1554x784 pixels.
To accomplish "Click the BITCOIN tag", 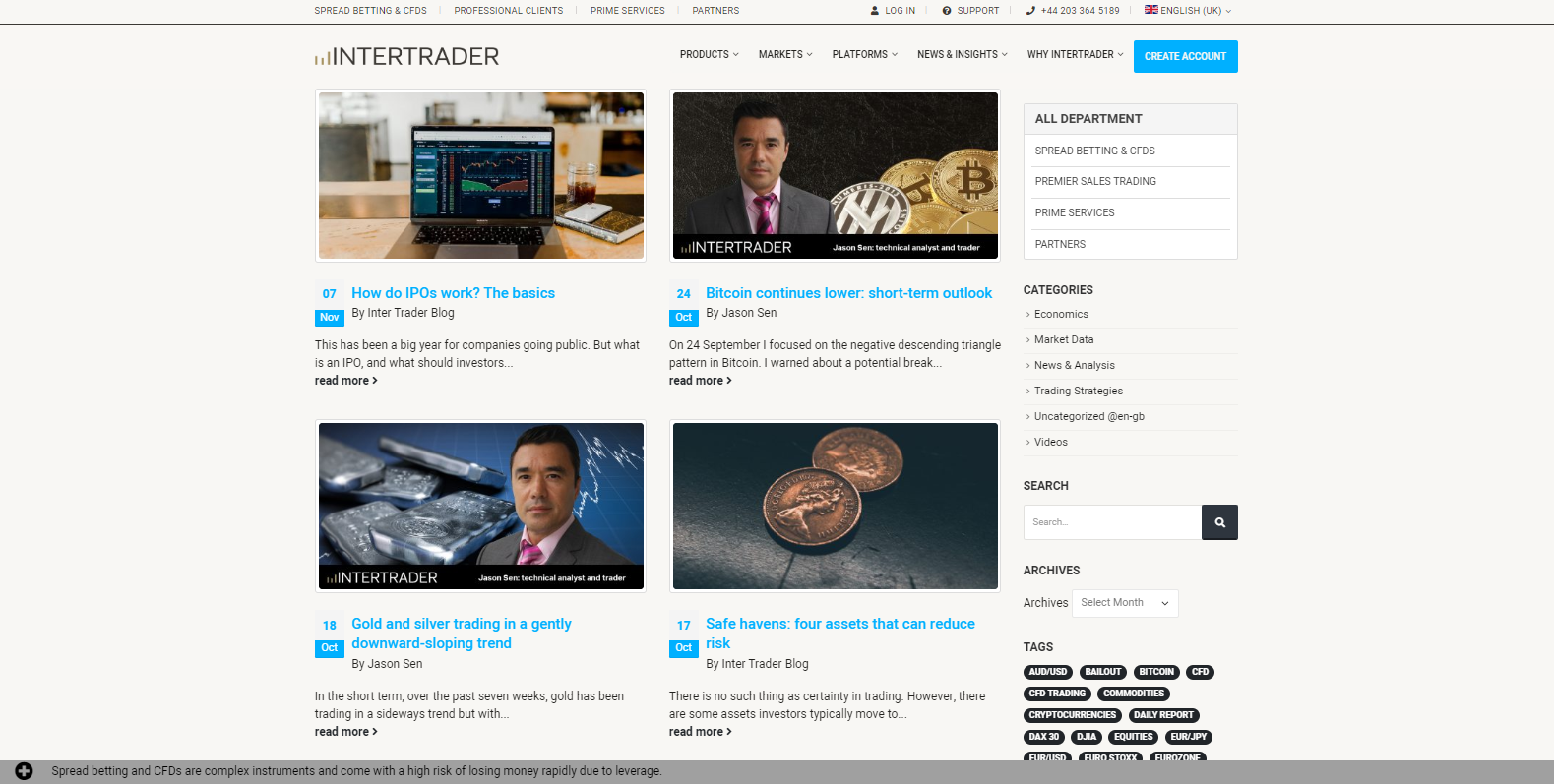I will pyautogui.click(x=1156, y=673).
